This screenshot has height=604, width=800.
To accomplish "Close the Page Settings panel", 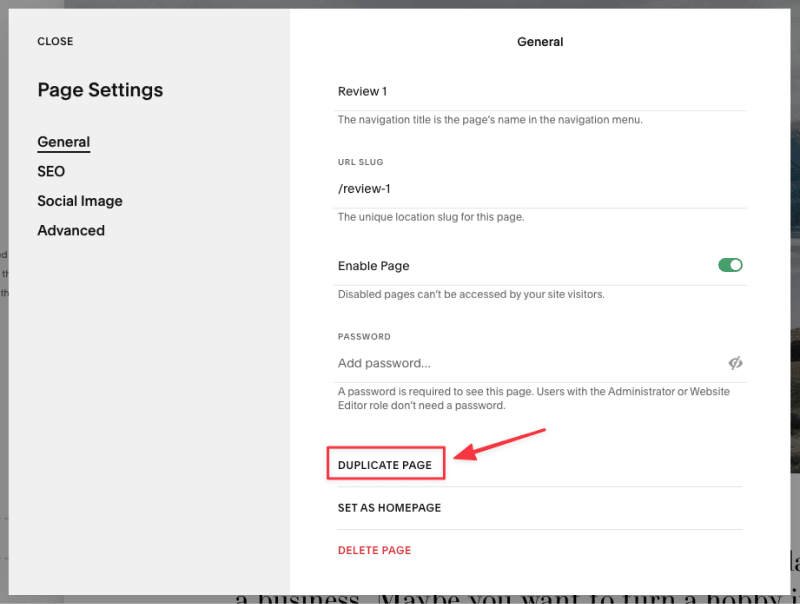I will [x=55, y=41].
